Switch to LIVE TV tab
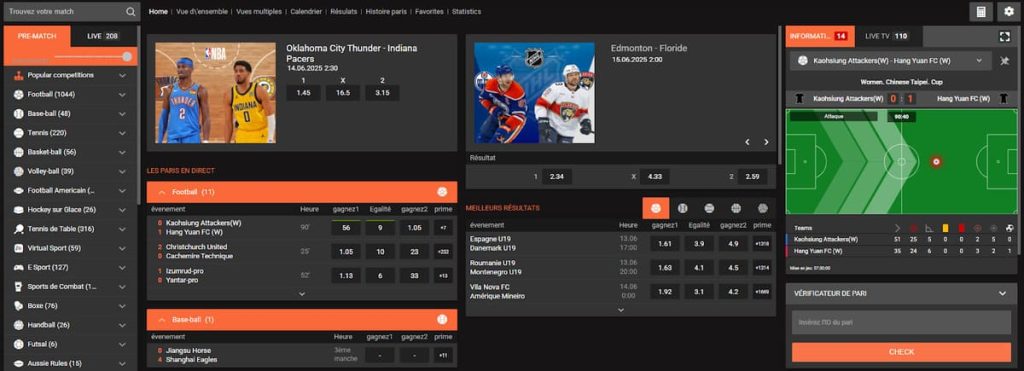 point(886,36)
